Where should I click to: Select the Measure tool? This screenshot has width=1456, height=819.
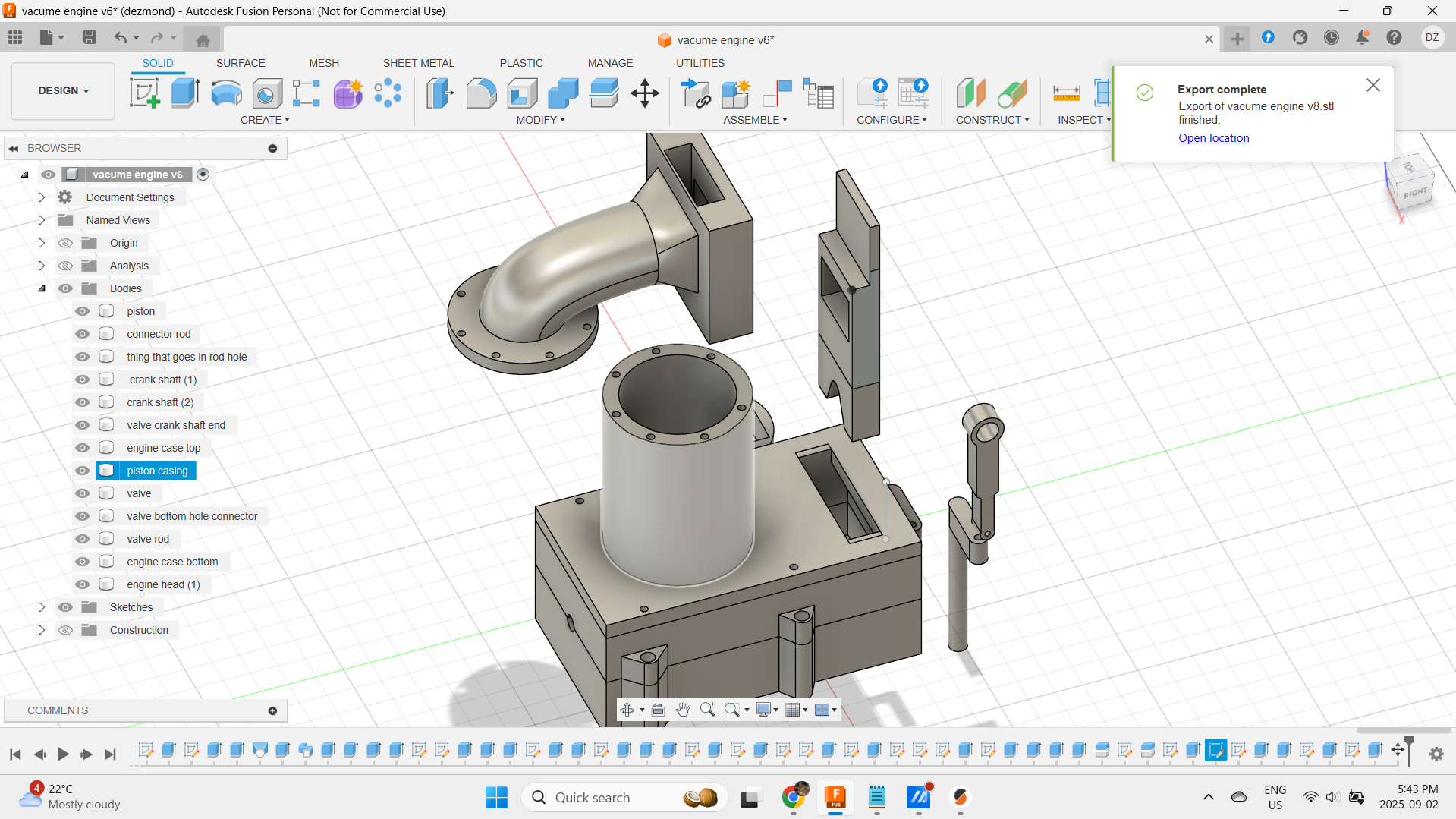[1066, 93]
